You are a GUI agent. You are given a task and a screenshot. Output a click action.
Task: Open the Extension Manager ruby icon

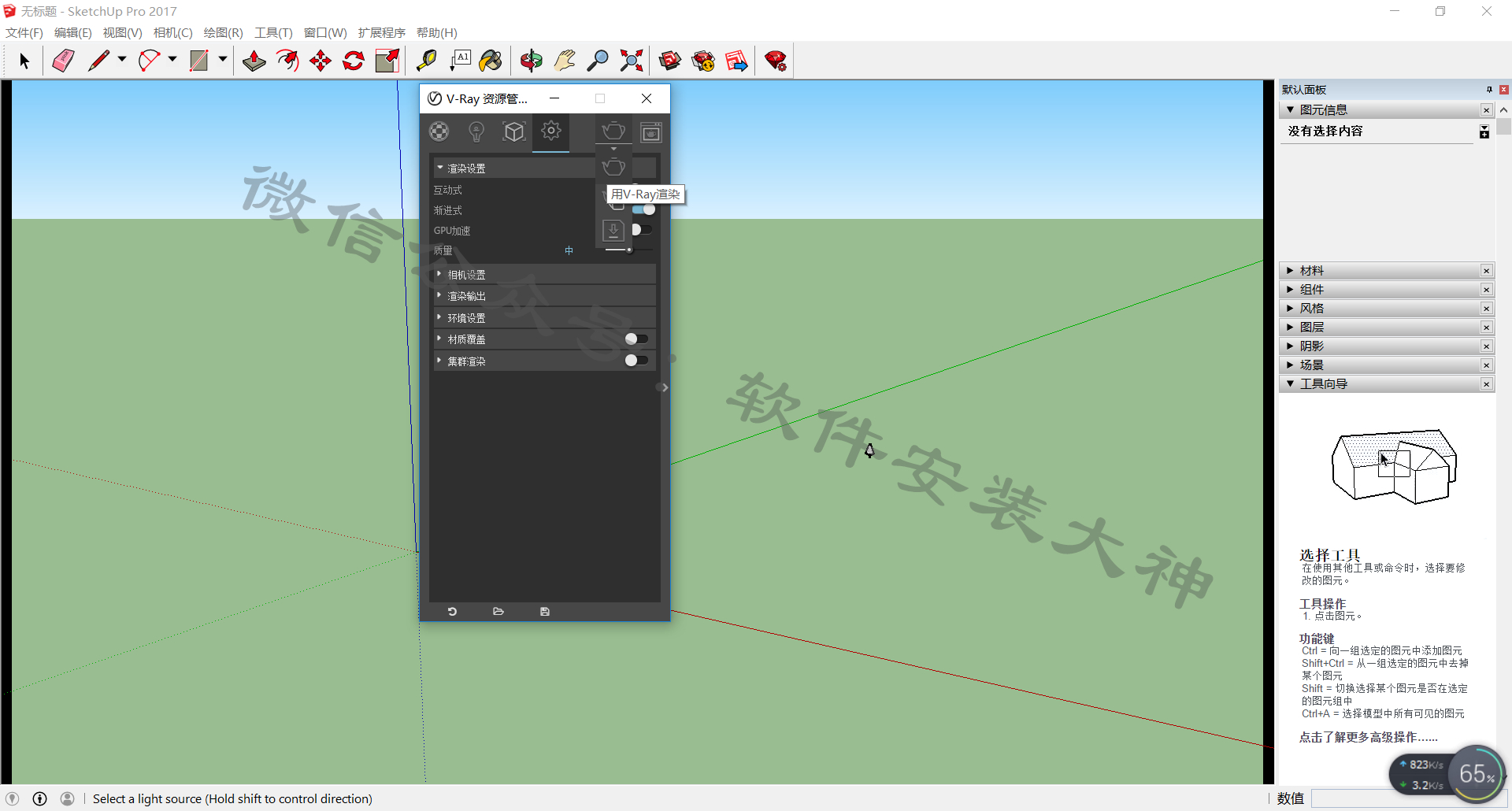(776, 61)
